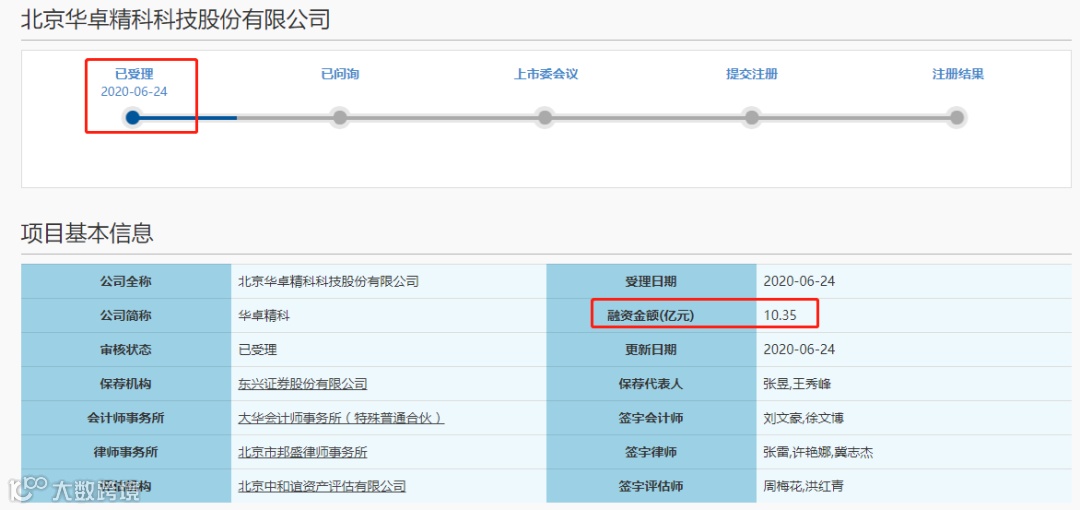Click the date 2020-06-24 under 已受理
This screenshot has width=1080, height=510.
pyautogui.click(x=134, y=92)
